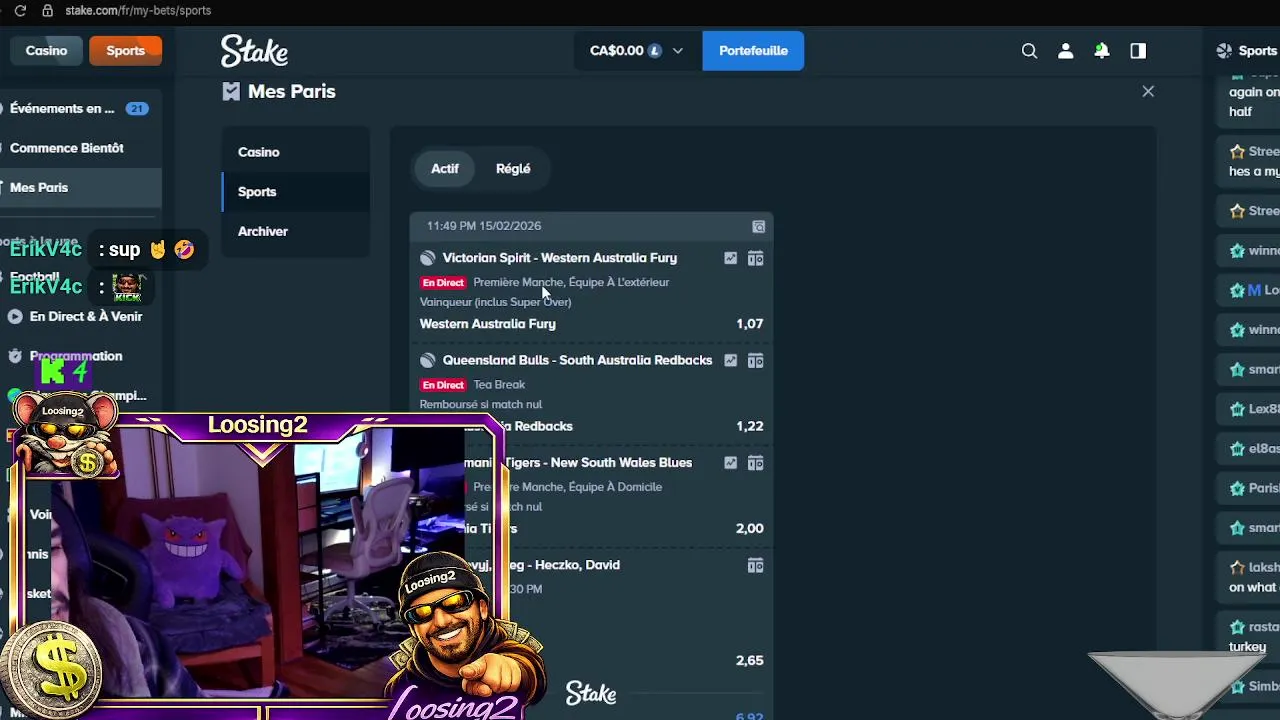Click cricket ball icon beside Queensland Bulls
This screenshot has height=720, width=1280.
coord(428,360)
